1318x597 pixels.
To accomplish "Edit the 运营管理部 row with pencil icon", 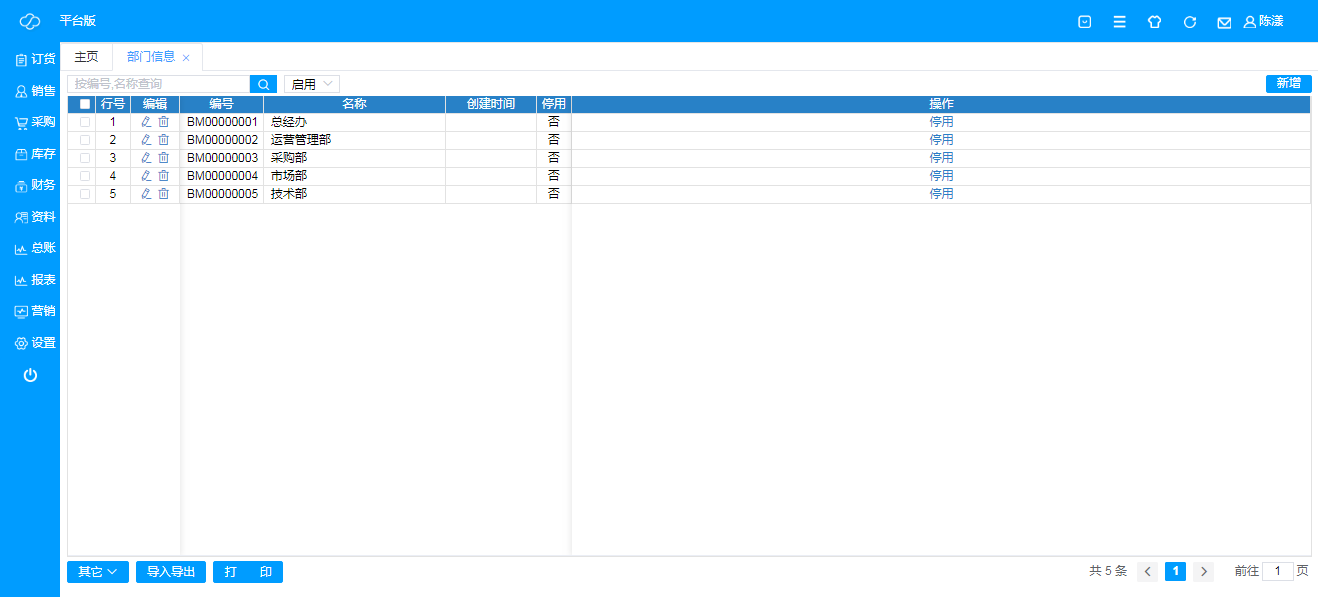I will click(146, 140).
